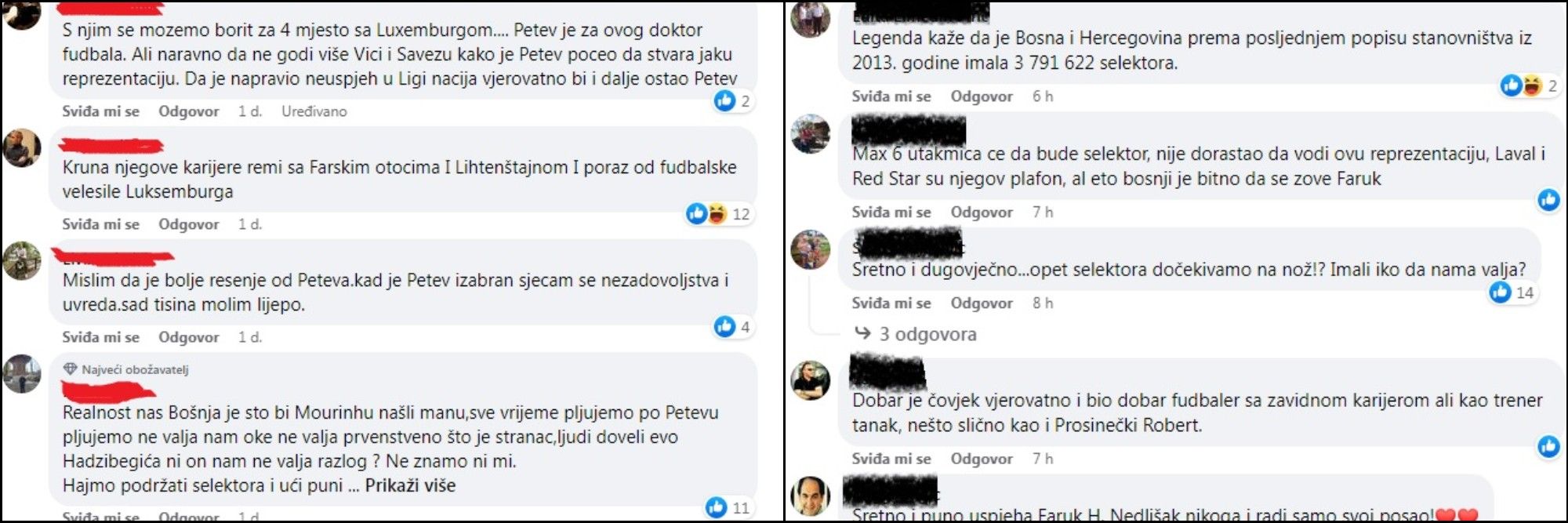Open the like reaction on the Max 6 utakmica comment
This screenshot has height=523, width=1568.
point(1548,200)
